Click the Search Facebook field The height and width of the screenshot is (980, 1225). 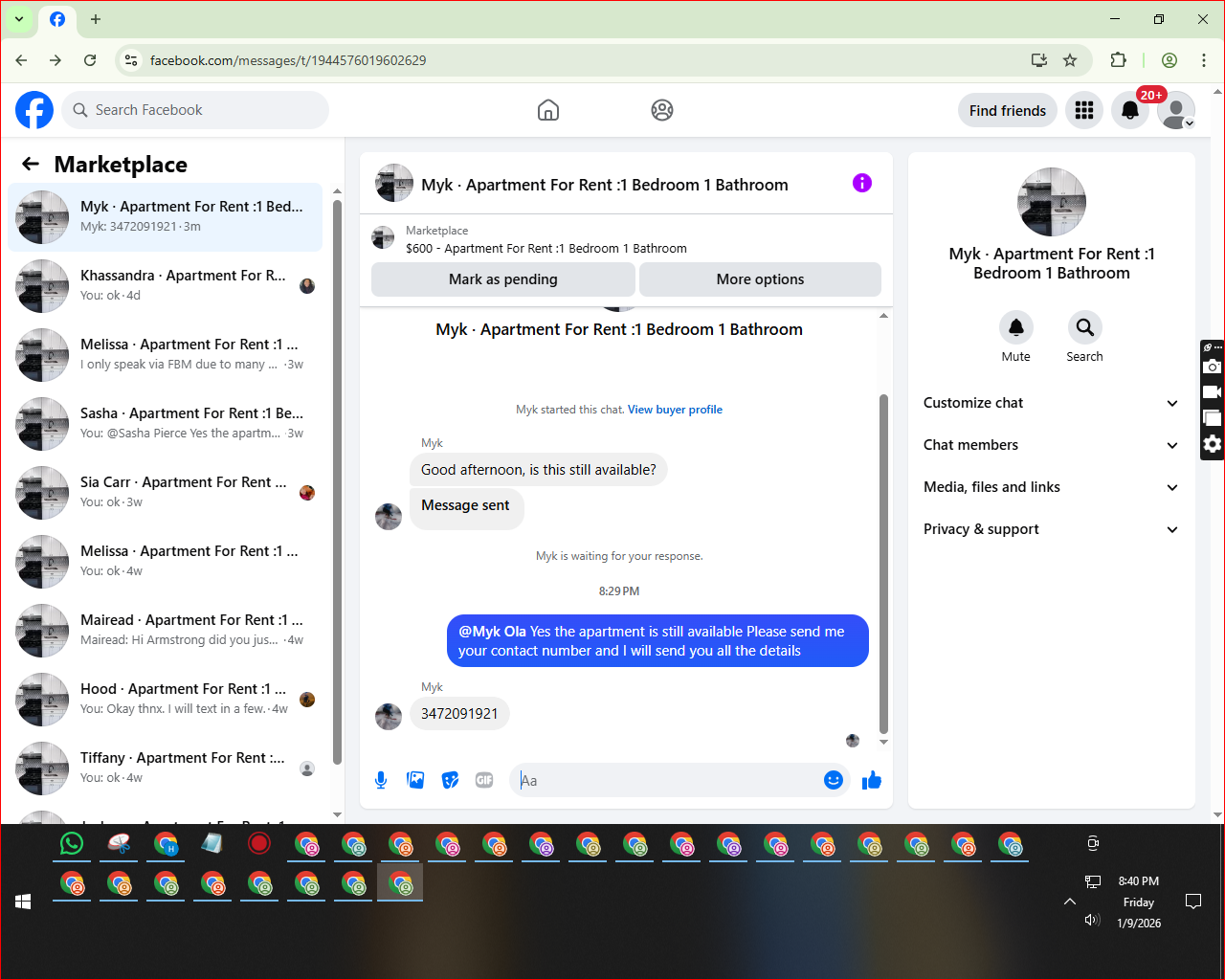coord(195,110)
